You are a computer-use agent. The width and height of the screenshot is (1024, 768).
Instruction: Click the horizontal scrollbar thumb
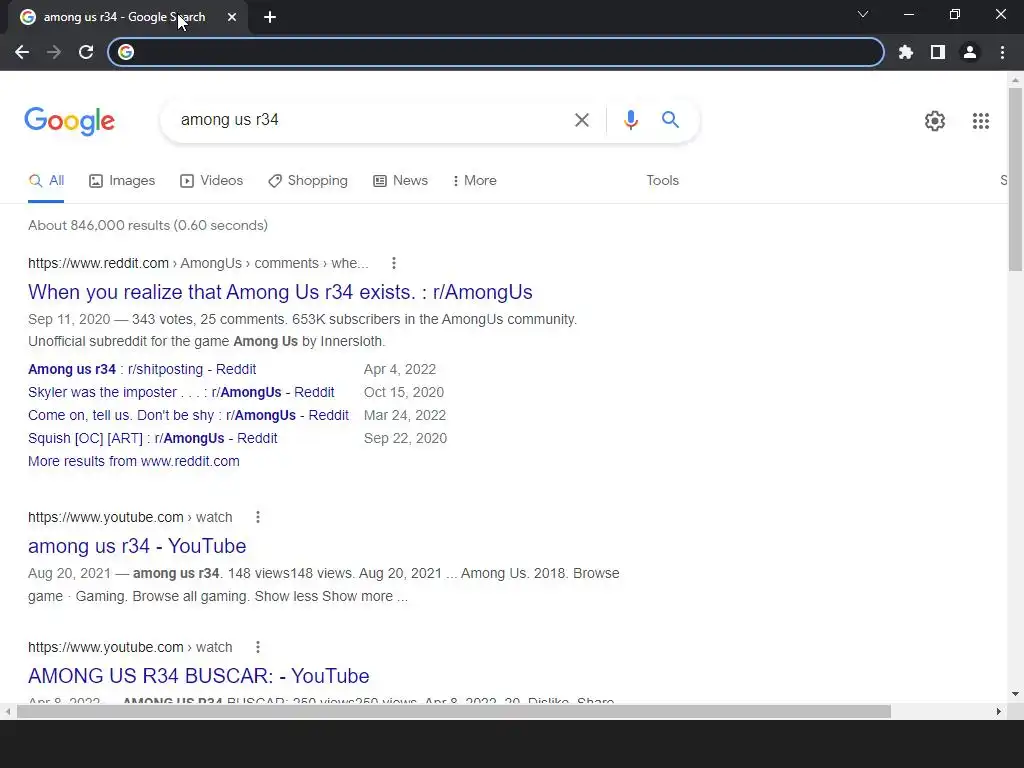coord(454,711)
